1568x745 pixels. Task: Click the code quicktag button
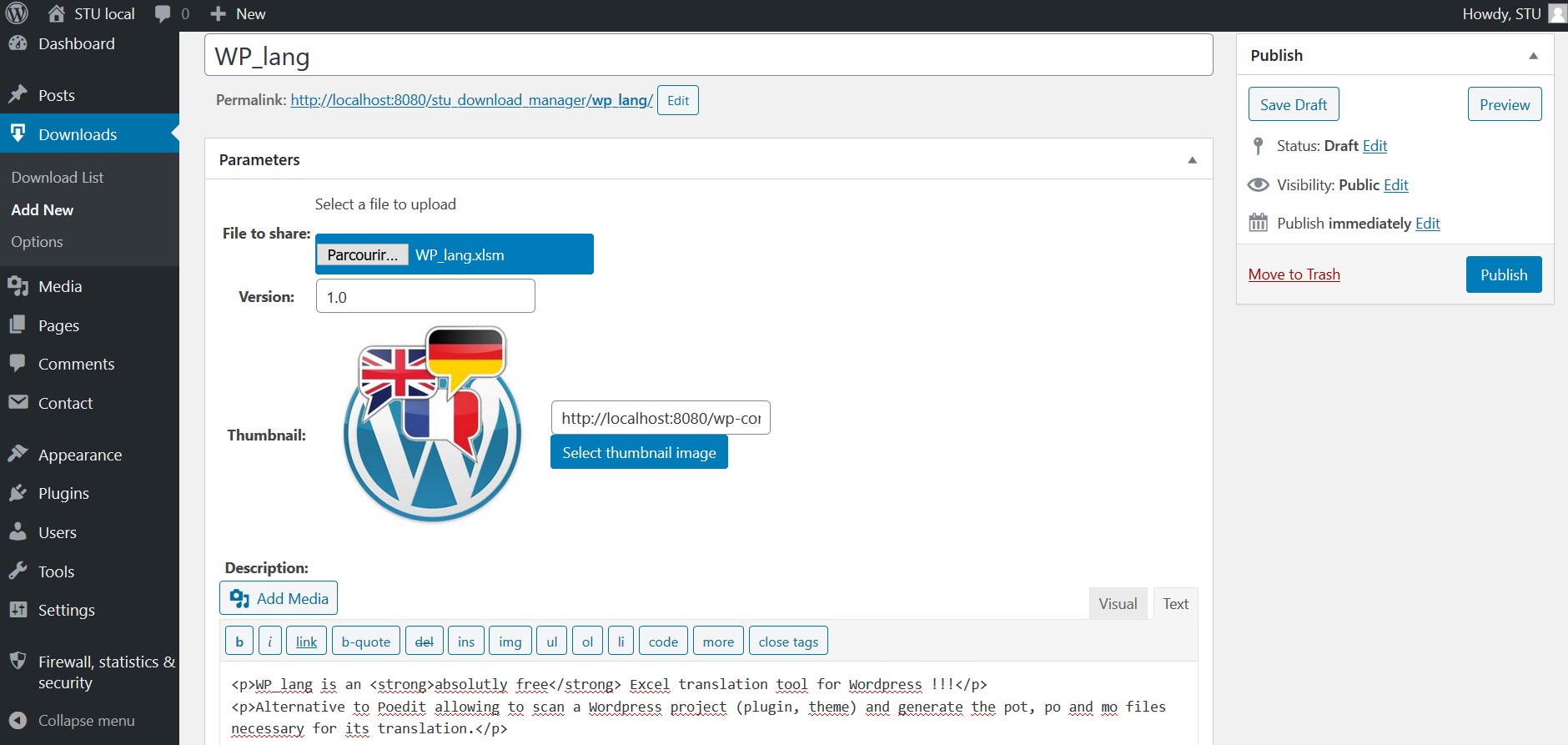[x=663, y=642]
